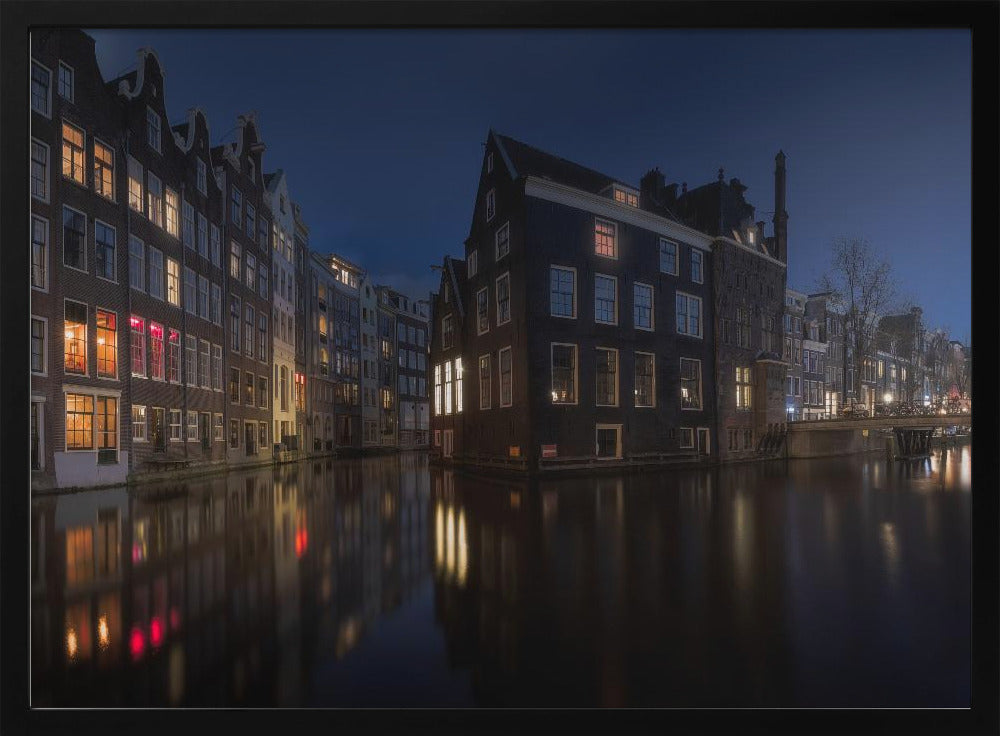1000x736 pixels.
Task: Click the warm-lit window beside the stone tower
Action: point(743,387)
